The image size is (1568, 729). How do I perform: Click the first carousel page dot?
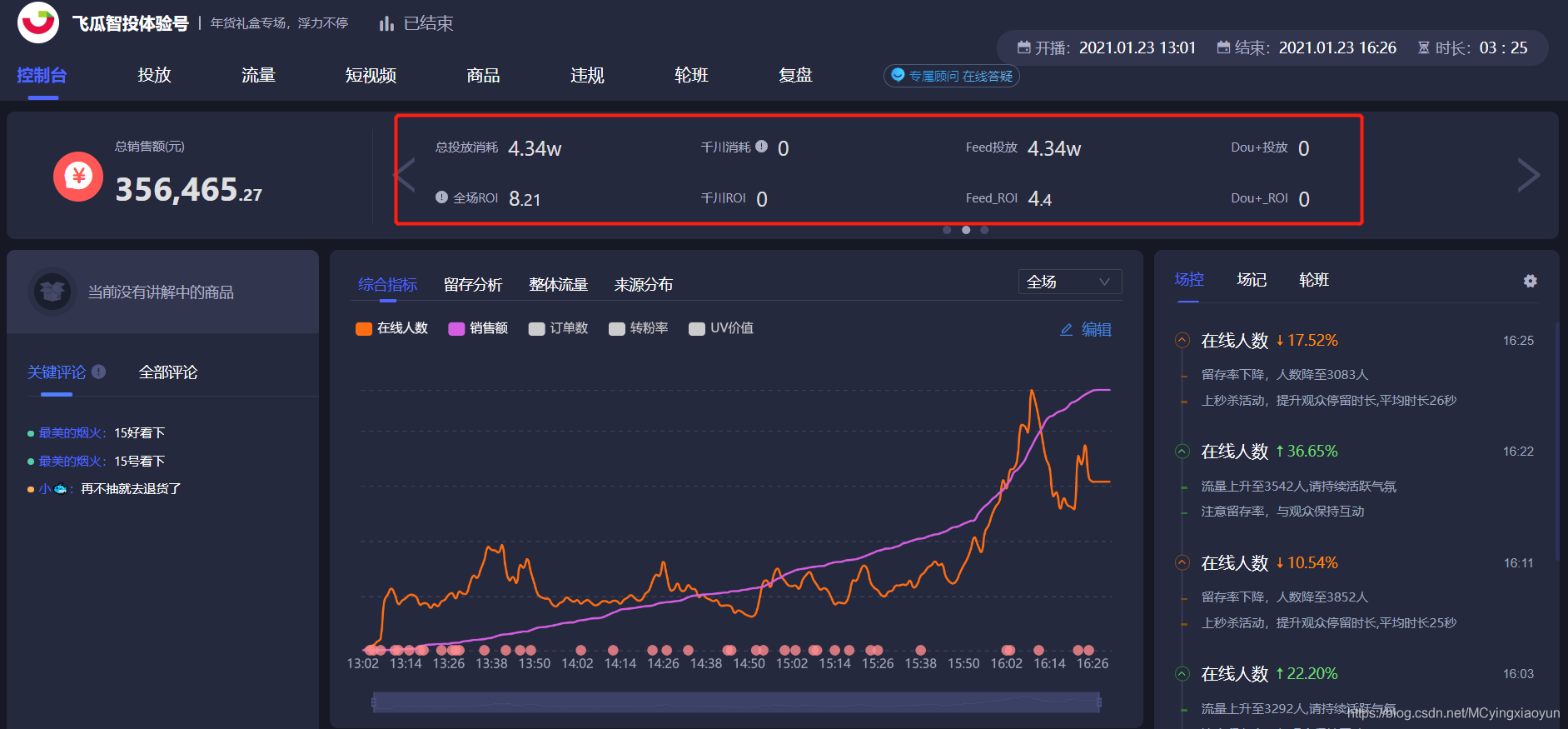coord(947,230)
